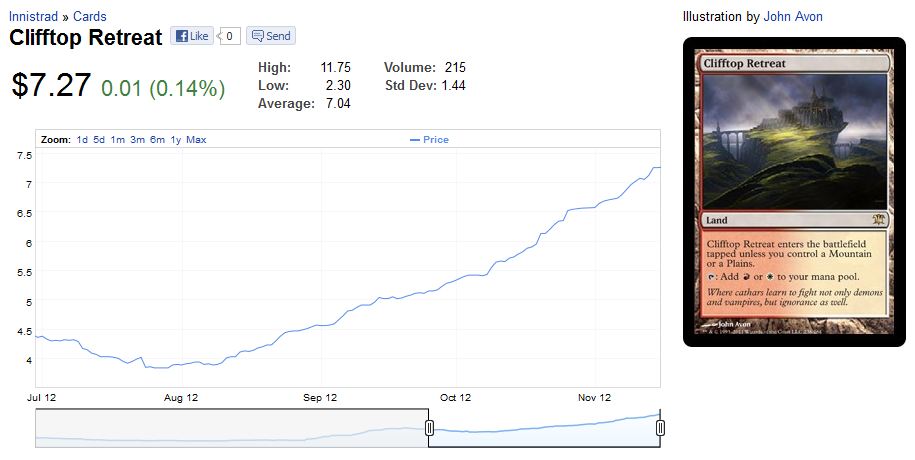Click the Facebook Like button
Screen dimensions: 915x460
click(x=190, y=36)
